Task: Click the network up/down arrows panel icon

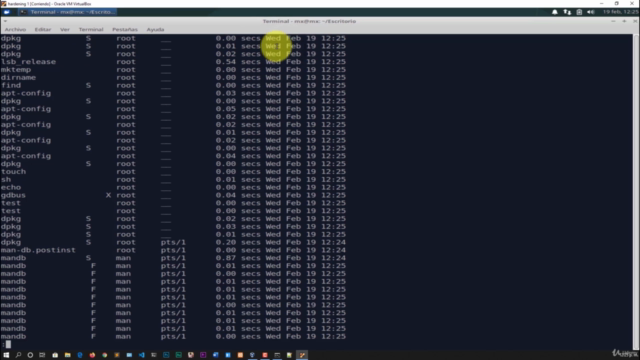Action: pyautogui.click(x=567, y=12)
